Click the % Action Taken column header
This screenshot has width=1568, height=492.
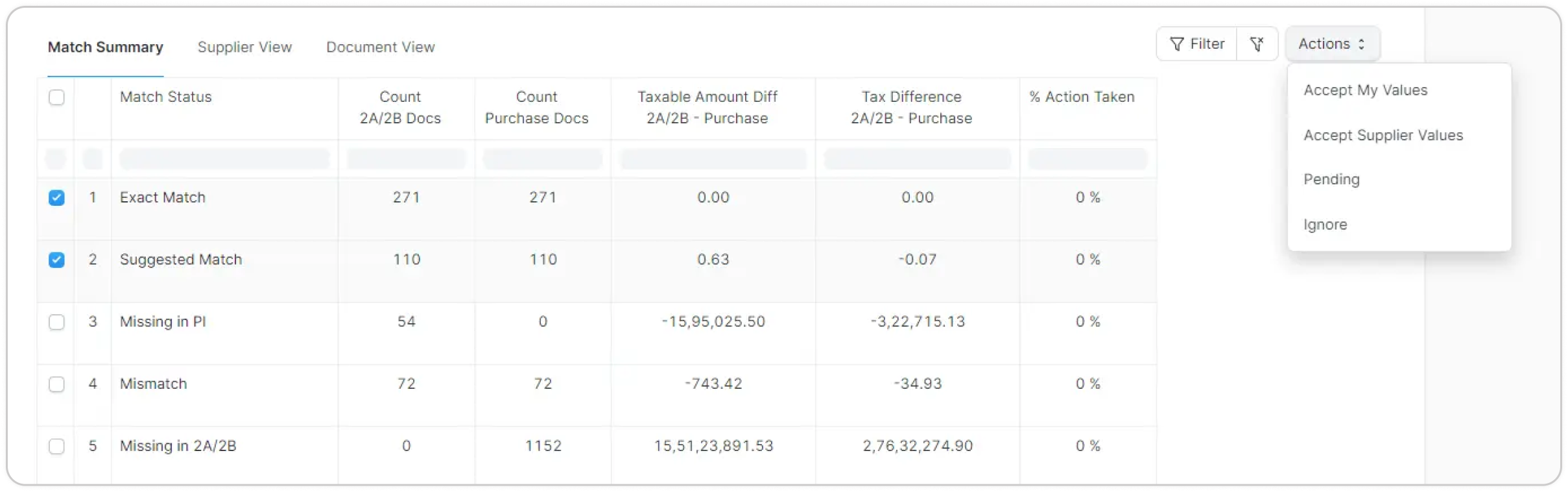pyautogui.click(x=1082, y=97)
